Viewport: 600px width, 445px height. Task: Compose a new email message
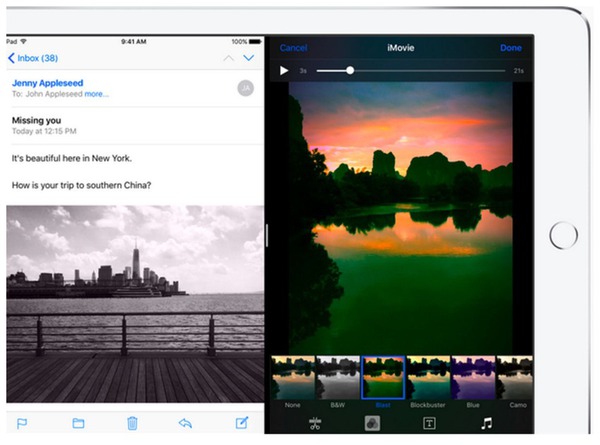click(x=242, y=422)
